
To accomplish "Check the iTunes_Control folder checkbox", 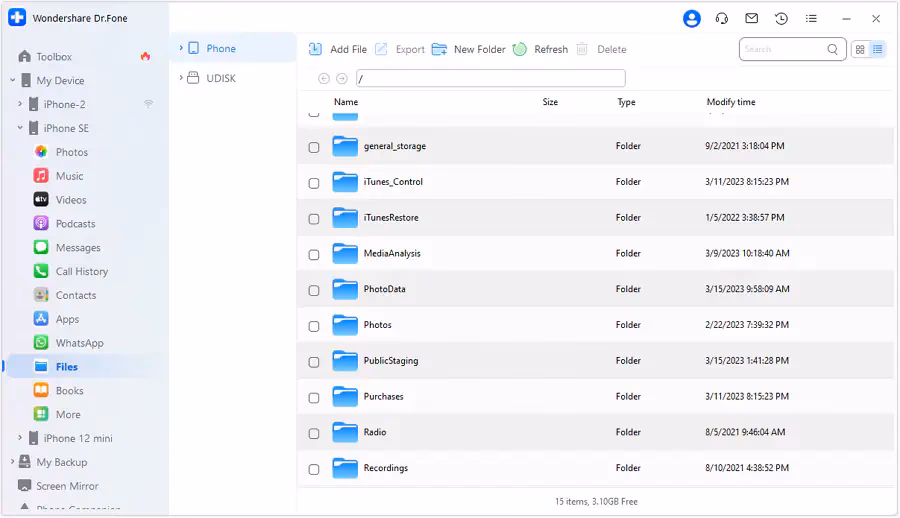I will (x=314, y=183).
